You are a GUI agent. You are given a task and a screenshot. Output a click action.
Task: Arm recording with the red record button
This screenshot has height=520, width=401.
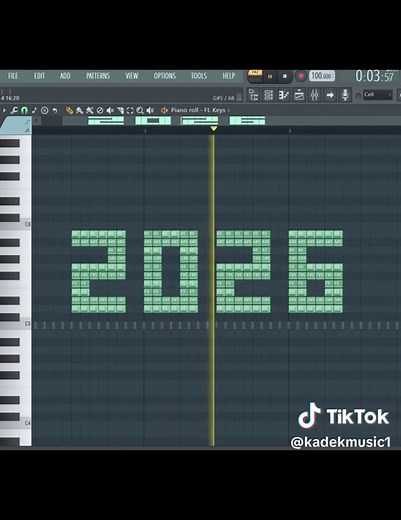(x=301, y=76)
